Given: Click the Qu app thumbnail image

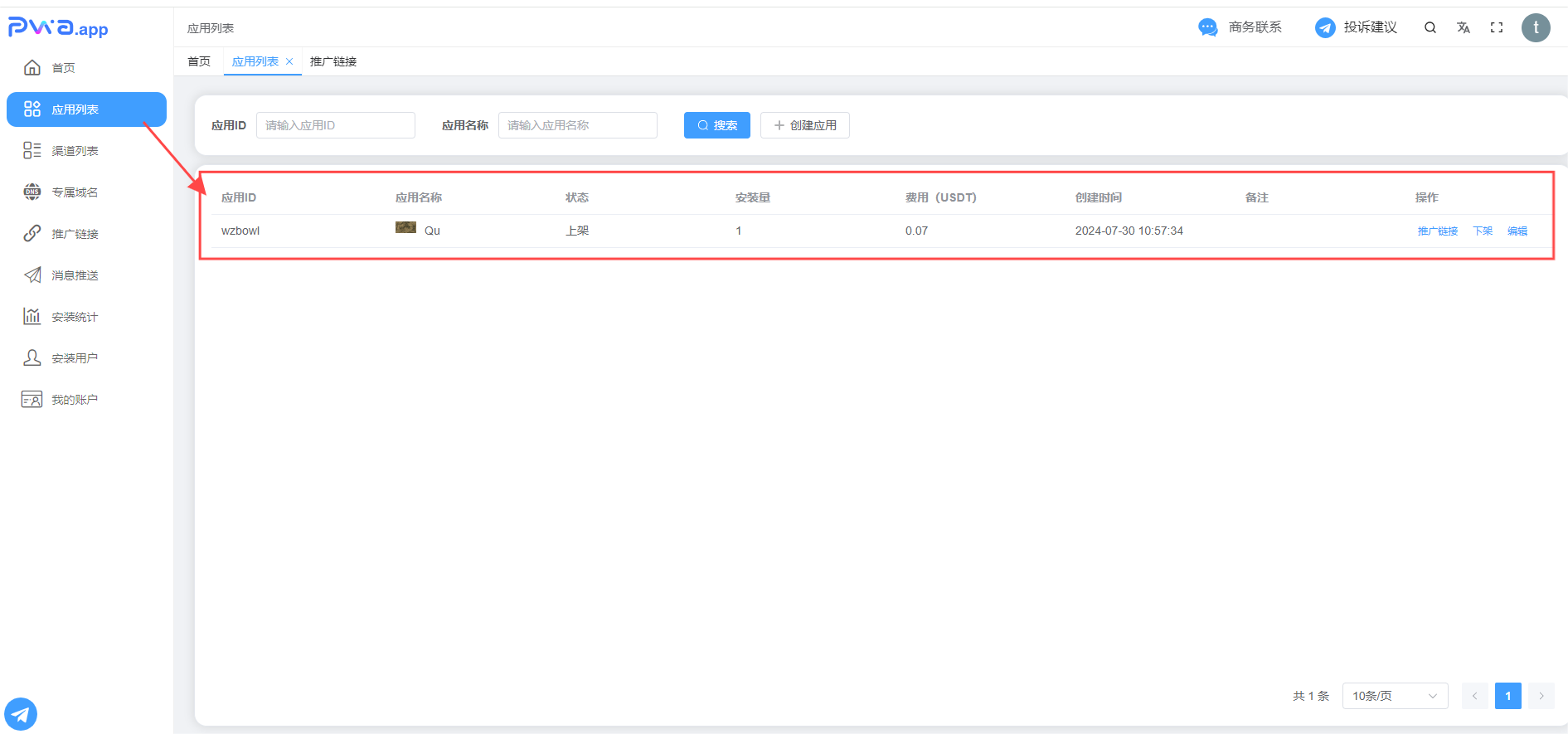Looking at the screenshot, I should coord(405,227).
